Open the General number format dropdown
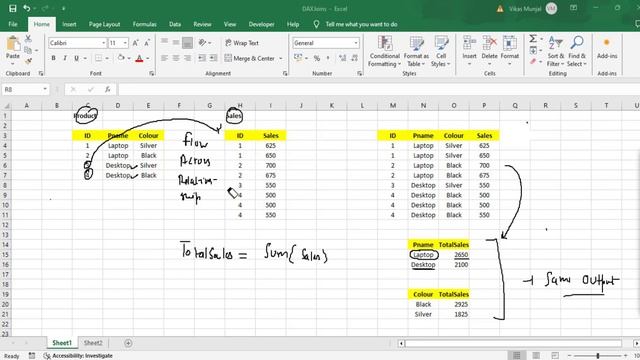The height and width of the screenshot is (360, 640). 356,43
